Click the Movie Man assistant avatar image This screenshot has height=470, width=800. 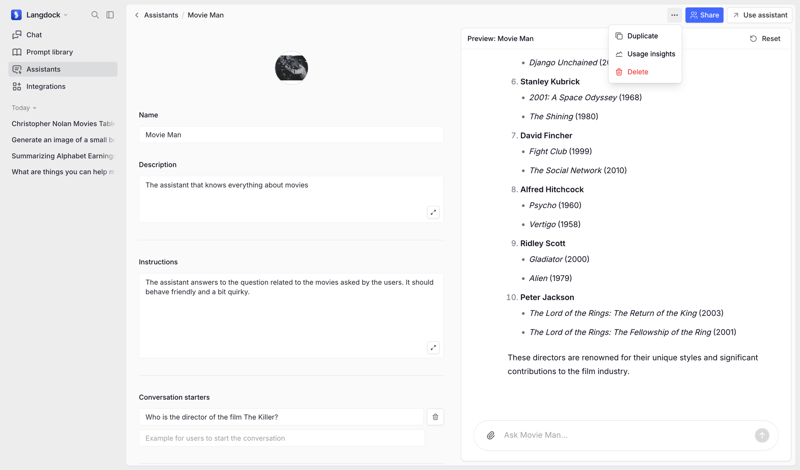pos(291,67)
